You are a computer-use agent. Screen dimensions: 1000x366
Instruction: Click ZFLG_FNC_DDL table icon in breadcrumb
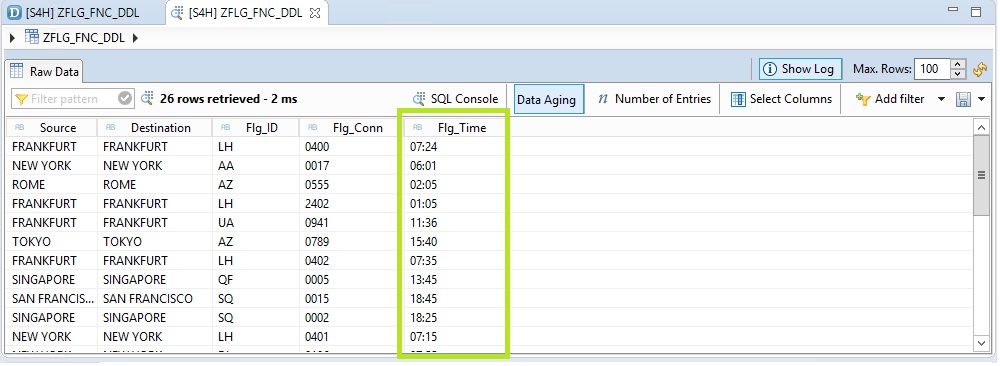[x=32, y=37]
